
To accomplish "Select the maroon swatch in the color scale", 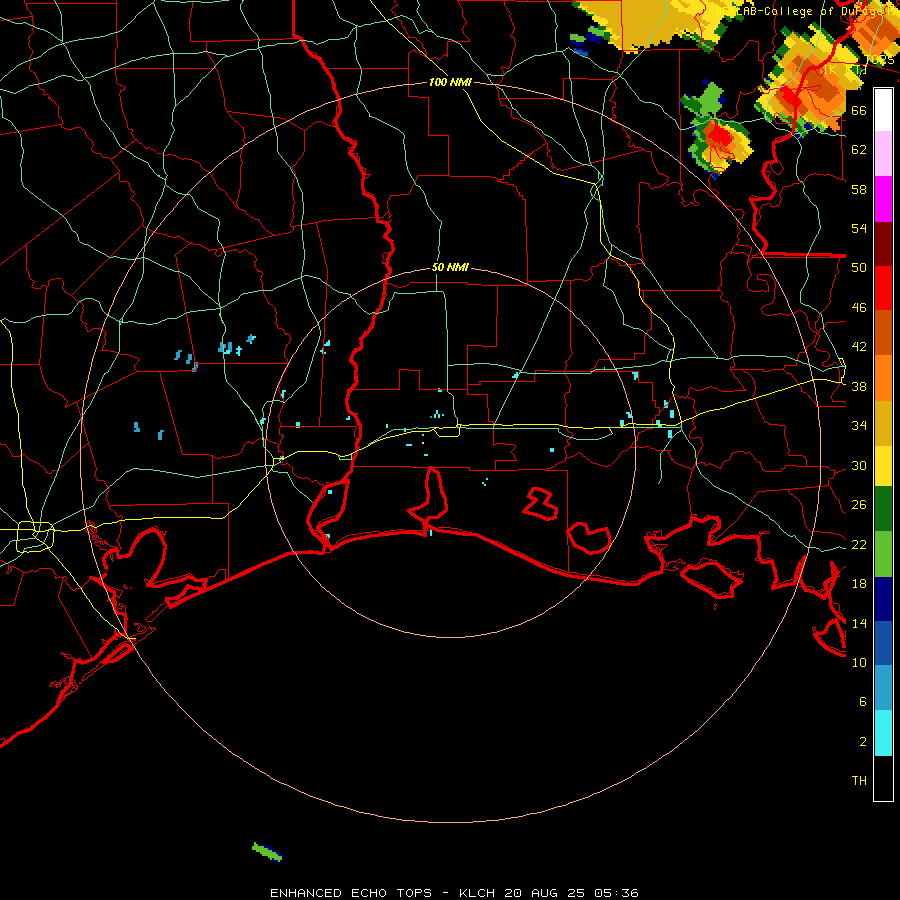I will (883, 244).
